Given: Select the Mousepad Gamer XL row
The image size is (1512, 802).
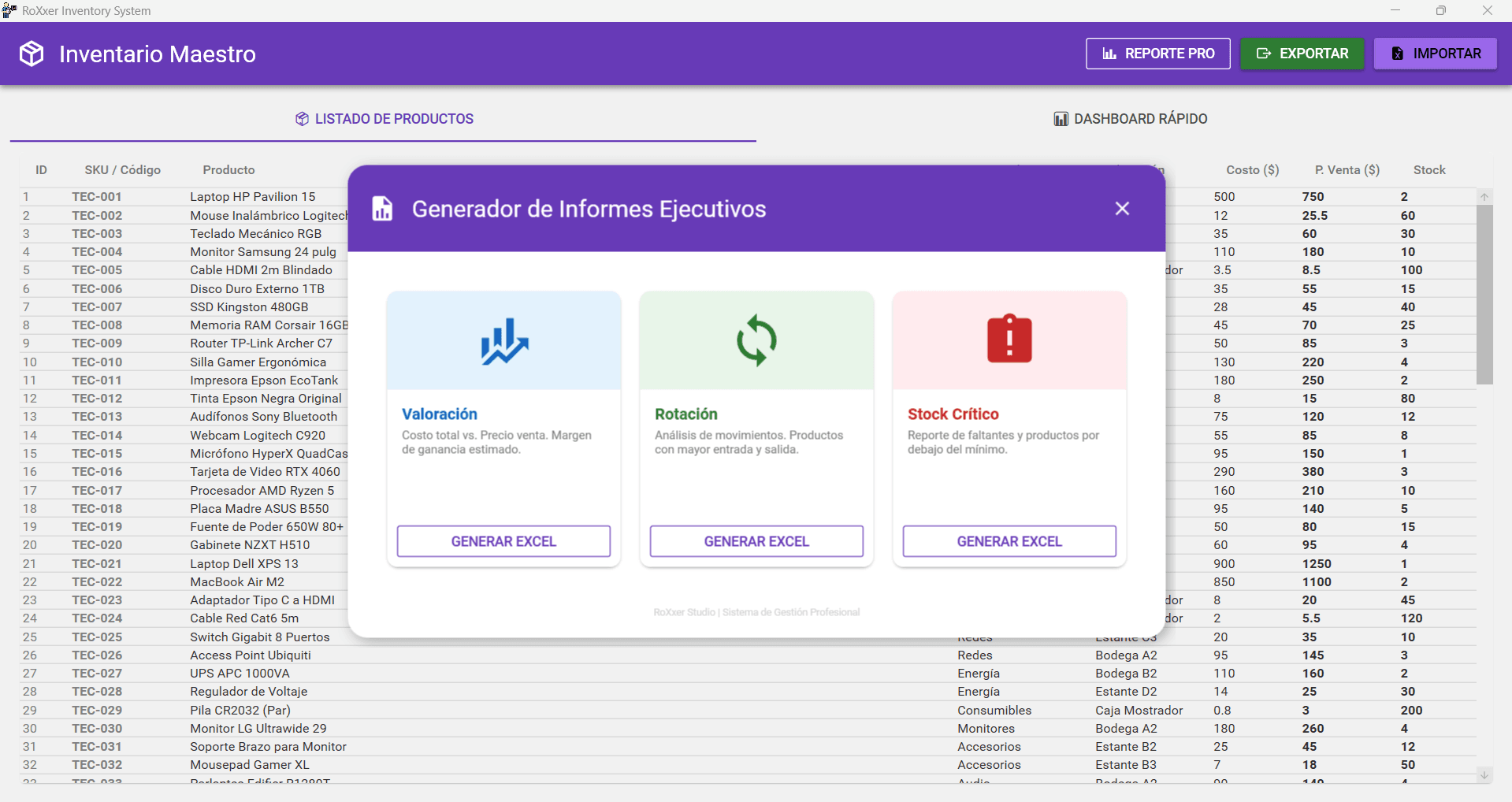Looking at the screenshot, I should (x=748, y=765).
